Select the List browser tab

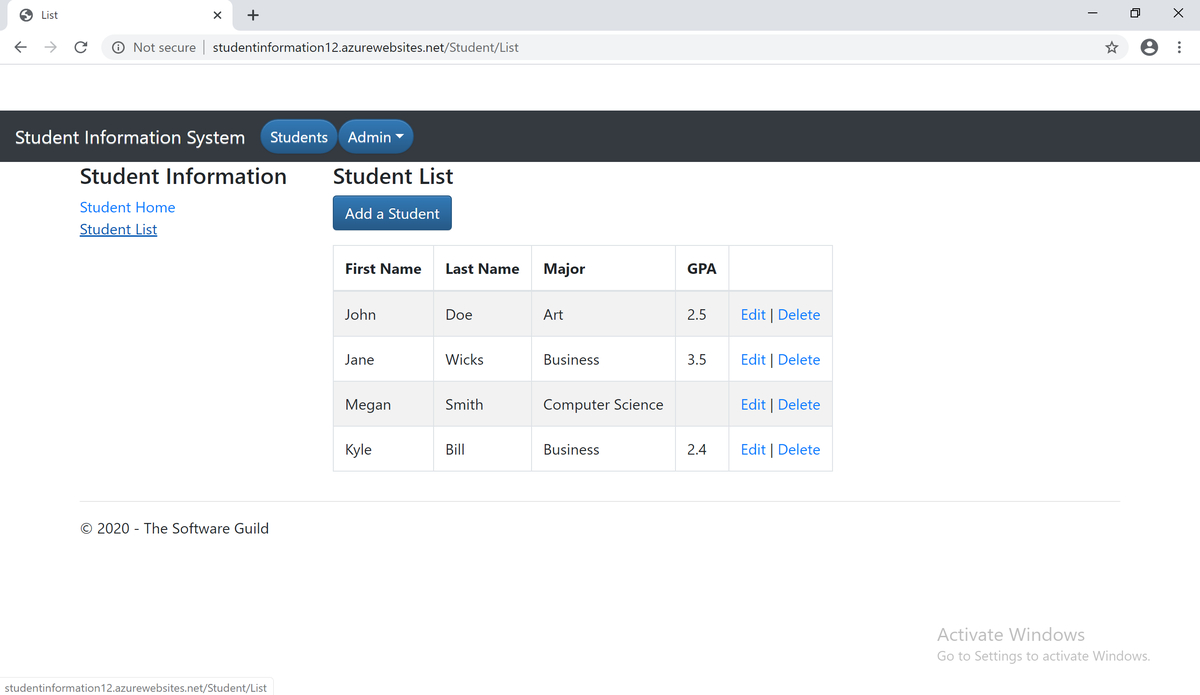pyautogui.click(x=118, y=15)
